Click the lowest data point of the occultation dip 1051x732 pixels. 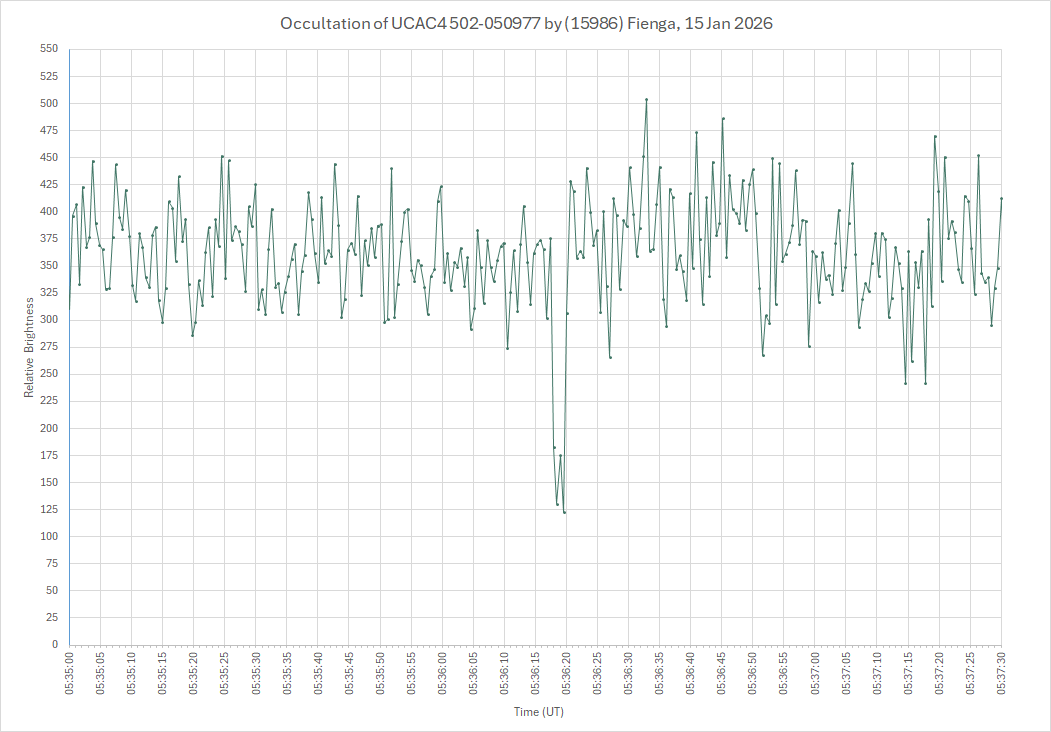pos(564,512)
